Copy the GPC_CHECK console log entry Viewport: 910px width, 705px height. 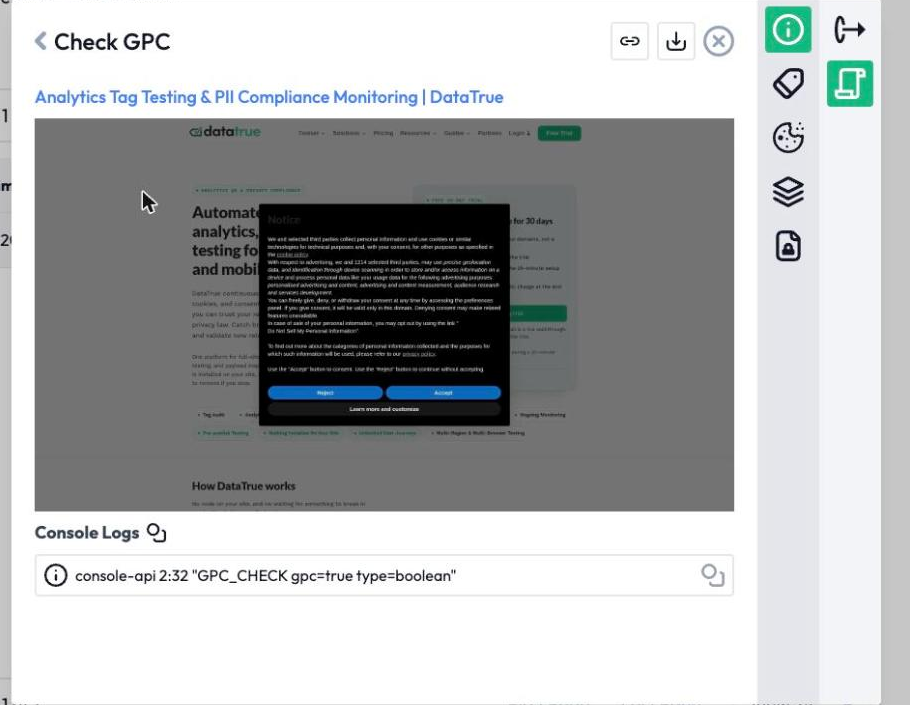pos(713,576)
